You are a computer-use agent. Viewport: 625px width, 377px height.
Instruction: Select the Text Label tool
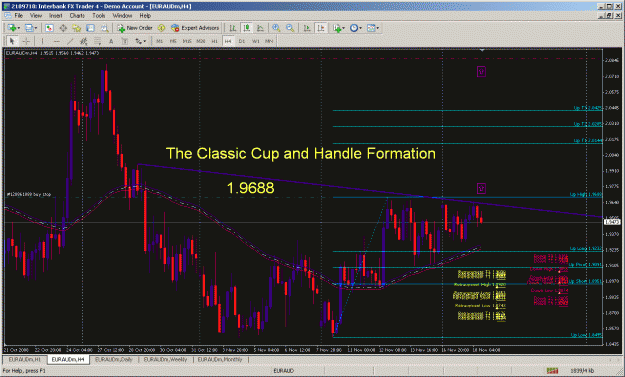[124, 41]
